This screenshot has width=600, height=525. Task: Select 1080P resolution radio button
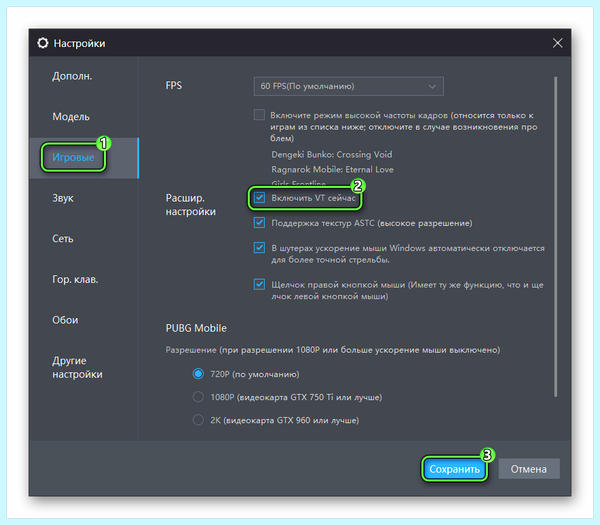(x=198, y=397)
